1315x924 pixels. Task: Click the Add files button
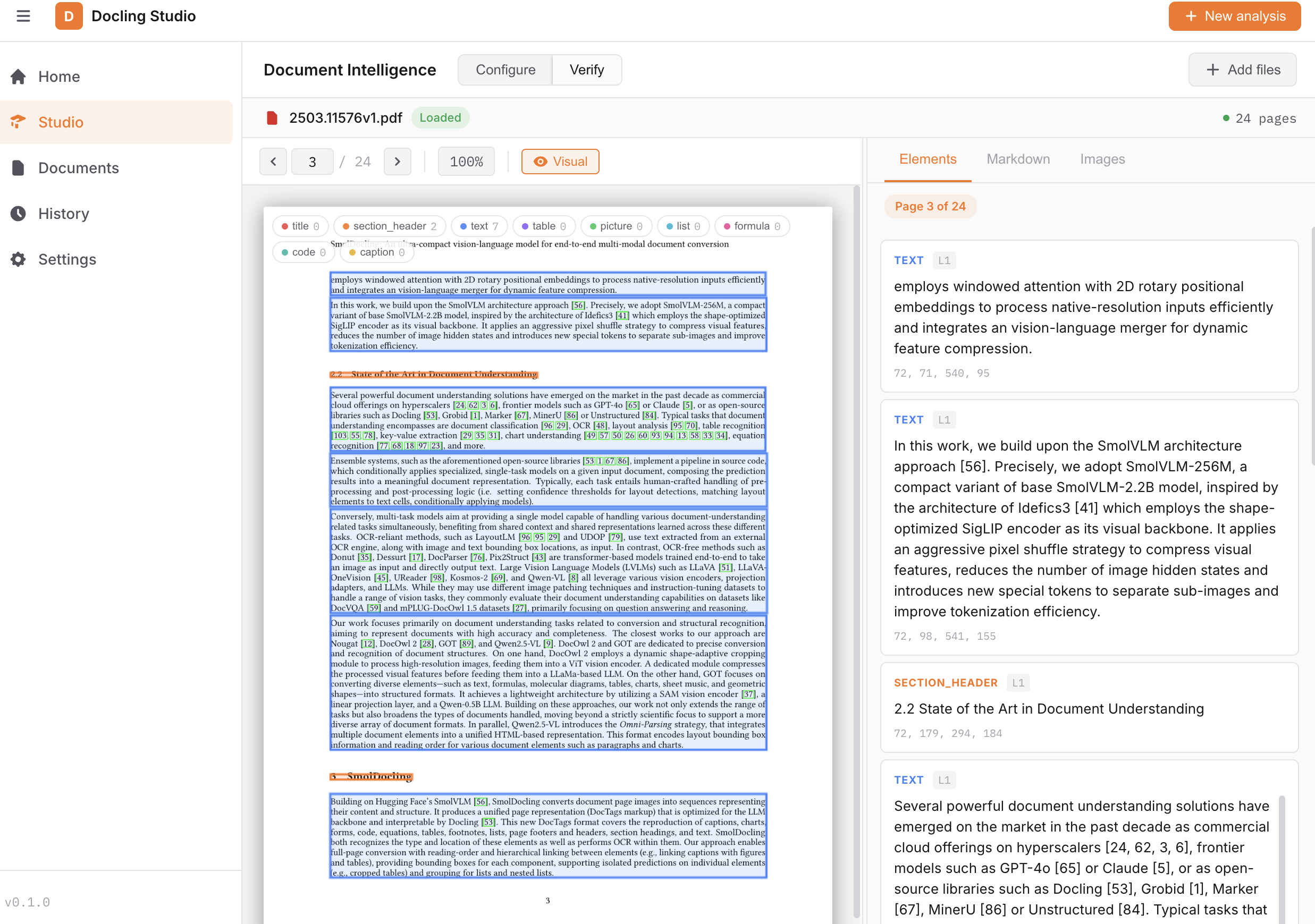(x=1242, y=70)
